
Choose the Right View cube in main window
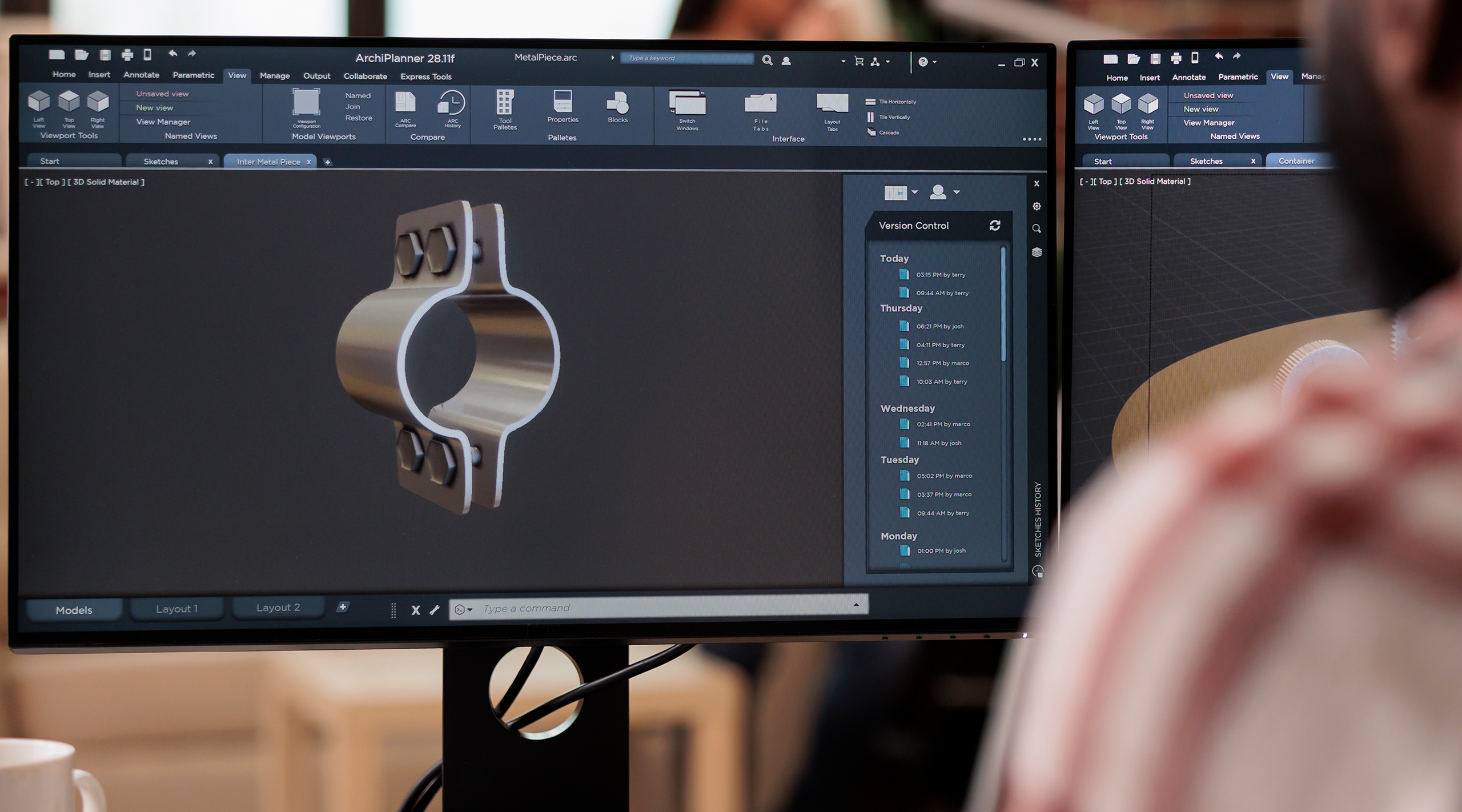[98, 101]
